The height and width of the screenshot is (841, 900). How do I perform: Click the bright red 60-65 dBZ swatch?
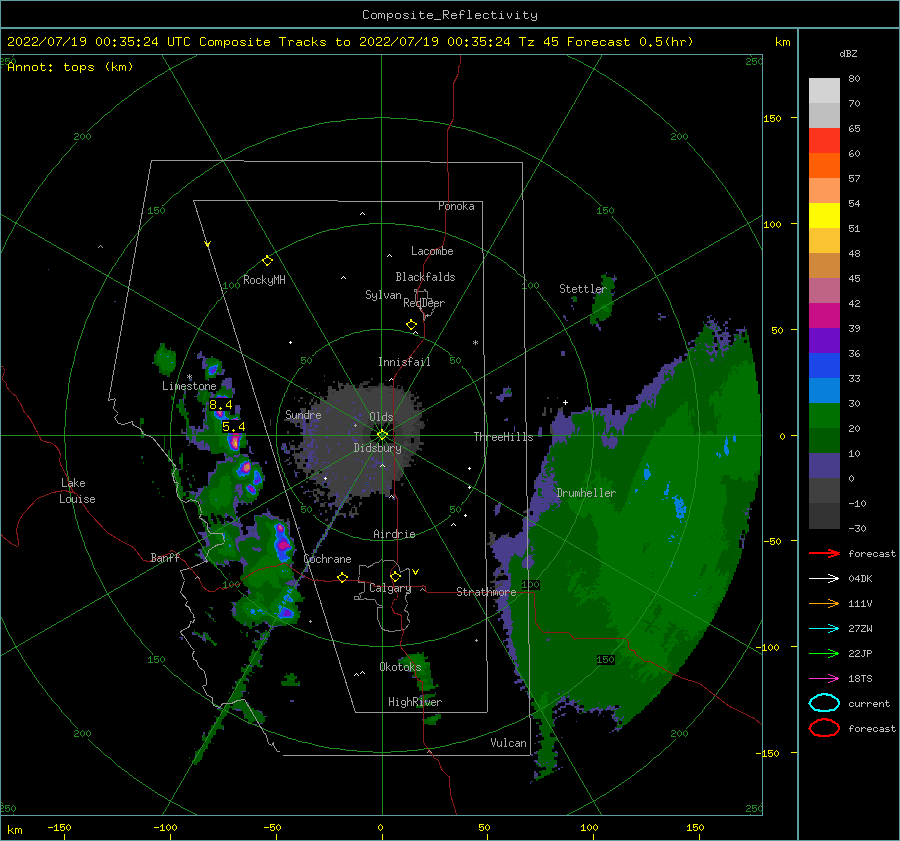[824, 141]
